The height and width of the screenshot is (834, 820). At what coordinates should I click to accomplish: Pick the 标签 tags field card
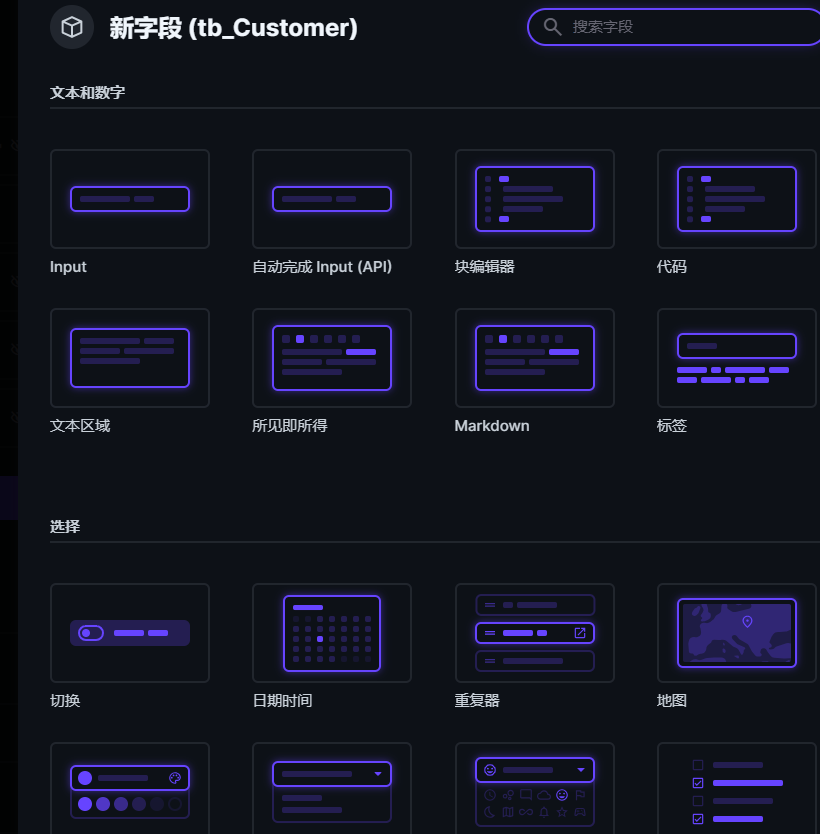point(737,358)
